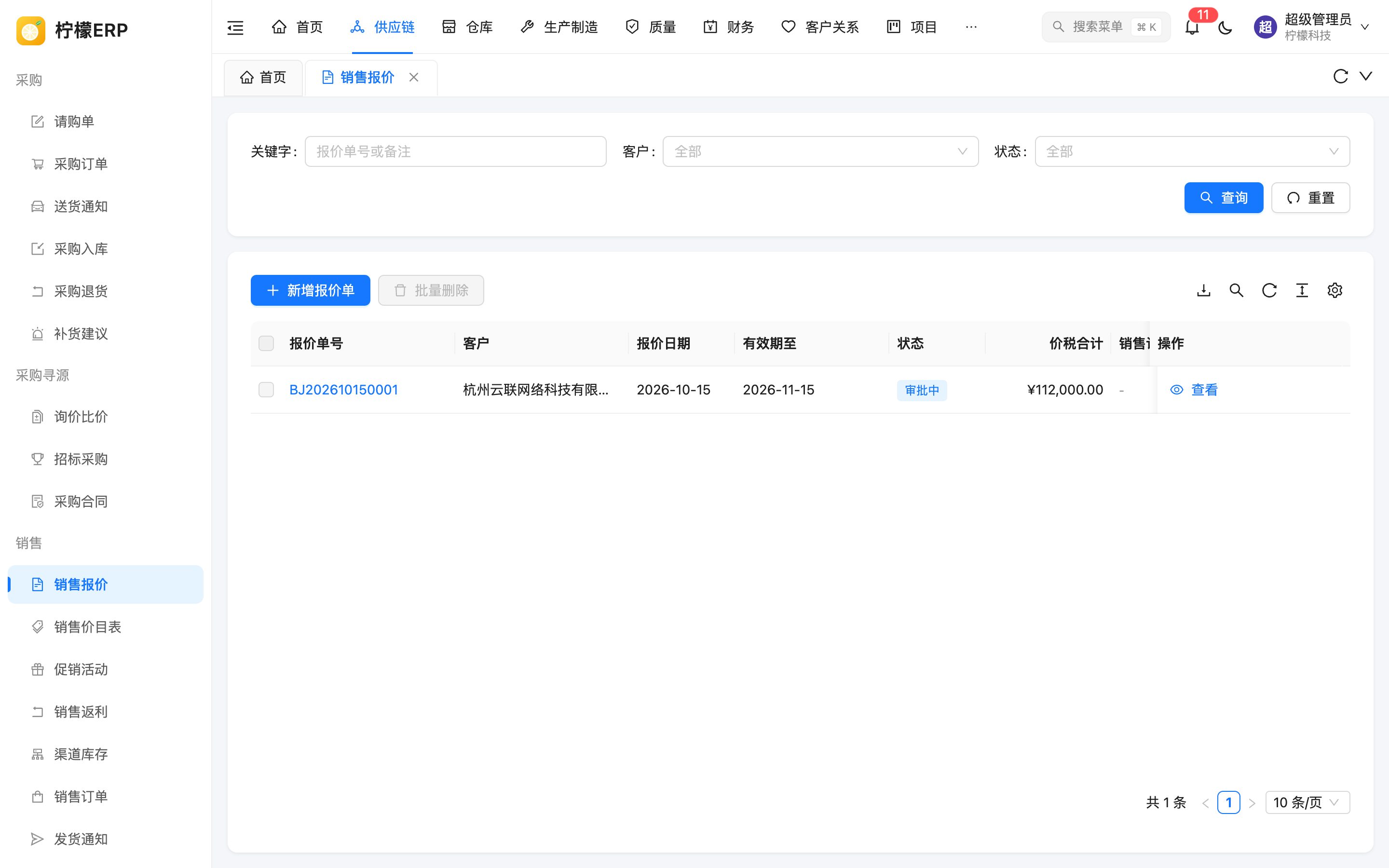View quotation via the 查看 eye link
This screenshot has height=868, width=1389.
click(1194, 390)
